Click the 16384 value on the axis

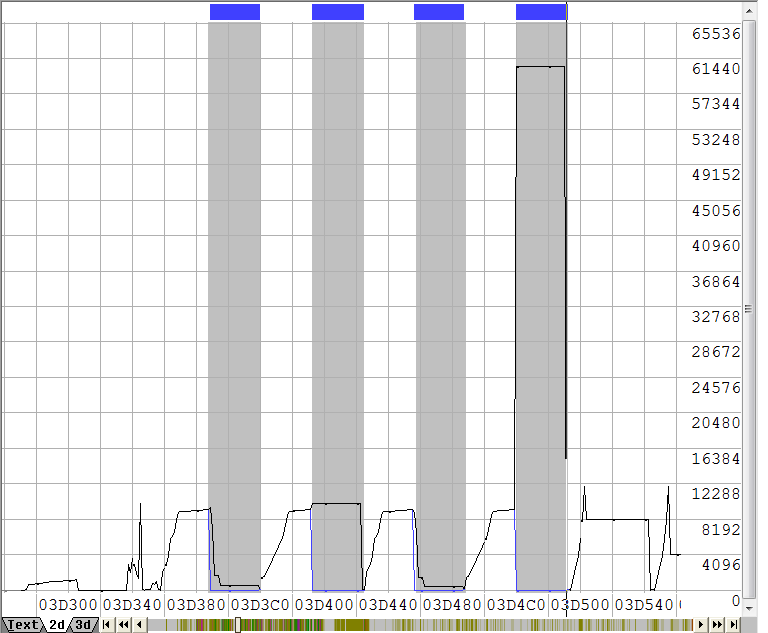pyautogui.click(x=716, y=459)
